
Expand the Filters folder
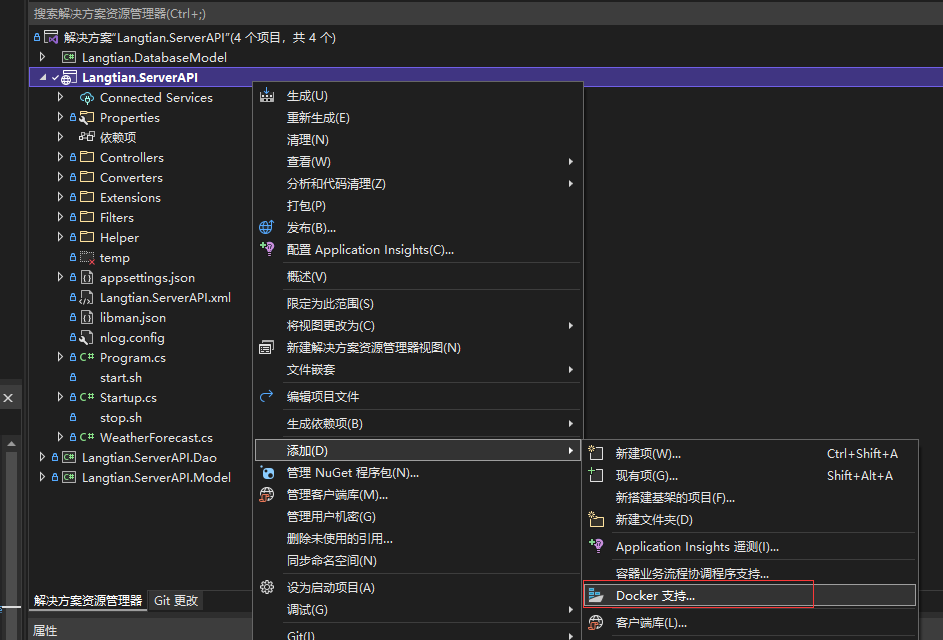(x=60, y=217)
